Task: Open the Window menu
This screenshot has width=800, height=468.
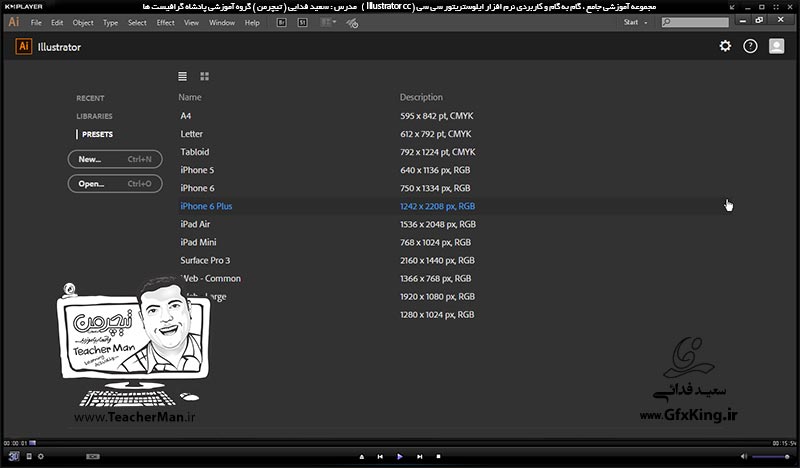Action: click(222, 22)
